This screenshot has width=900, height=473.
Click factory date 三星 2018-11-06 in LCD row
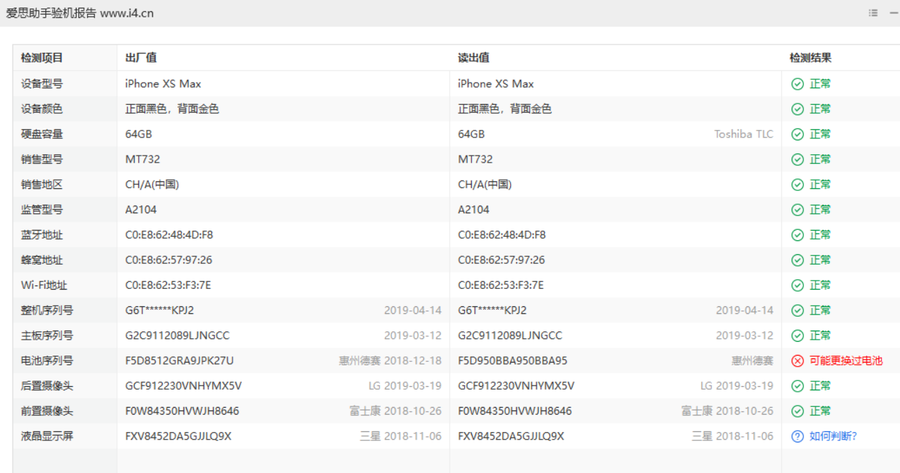pyautogui.click(x=401, y=436)
